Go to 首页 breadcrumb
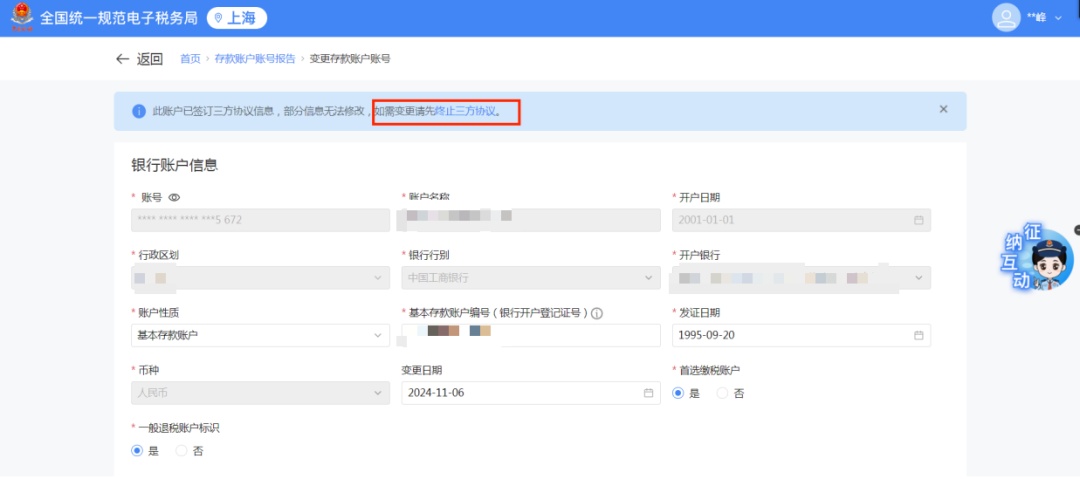 (190, 59)
